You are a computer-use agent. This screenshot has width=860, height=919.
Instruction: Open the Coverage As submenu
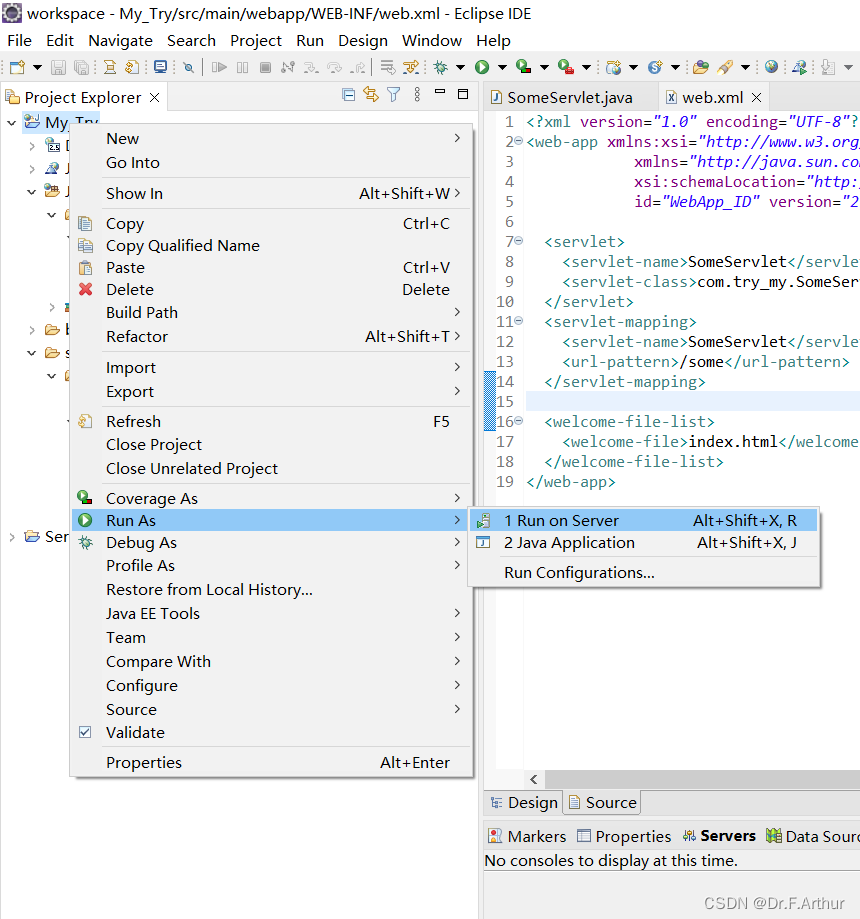click(271, 498)
